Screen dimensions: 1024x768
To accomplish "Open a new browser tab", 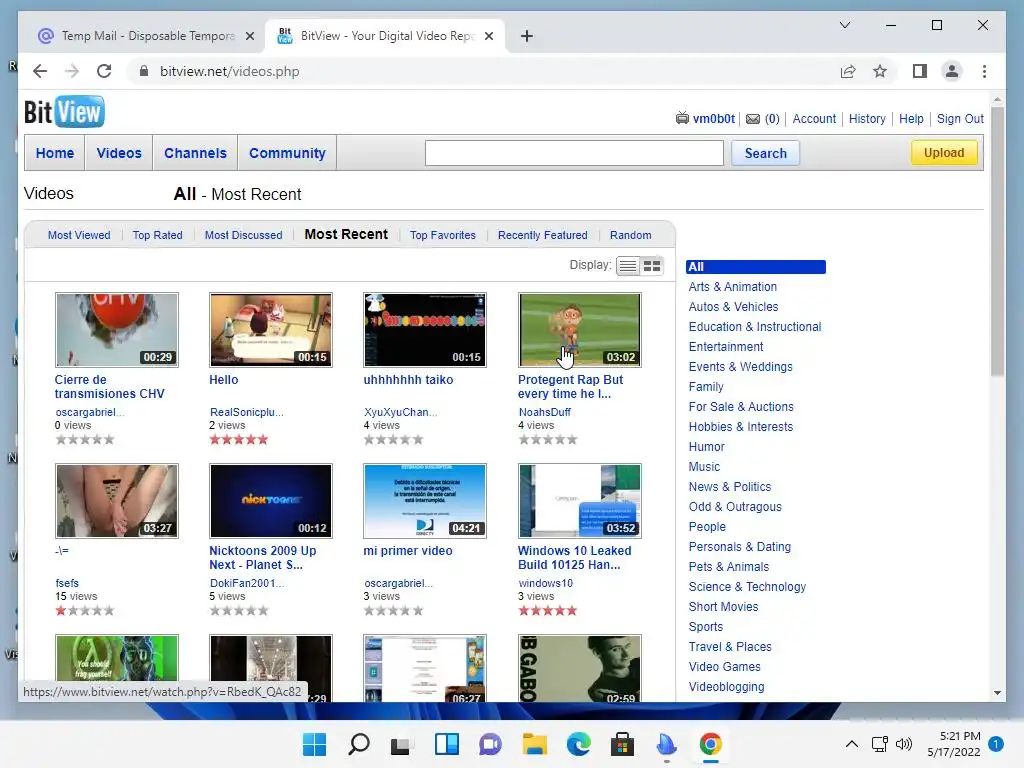I will click(527, 36).
